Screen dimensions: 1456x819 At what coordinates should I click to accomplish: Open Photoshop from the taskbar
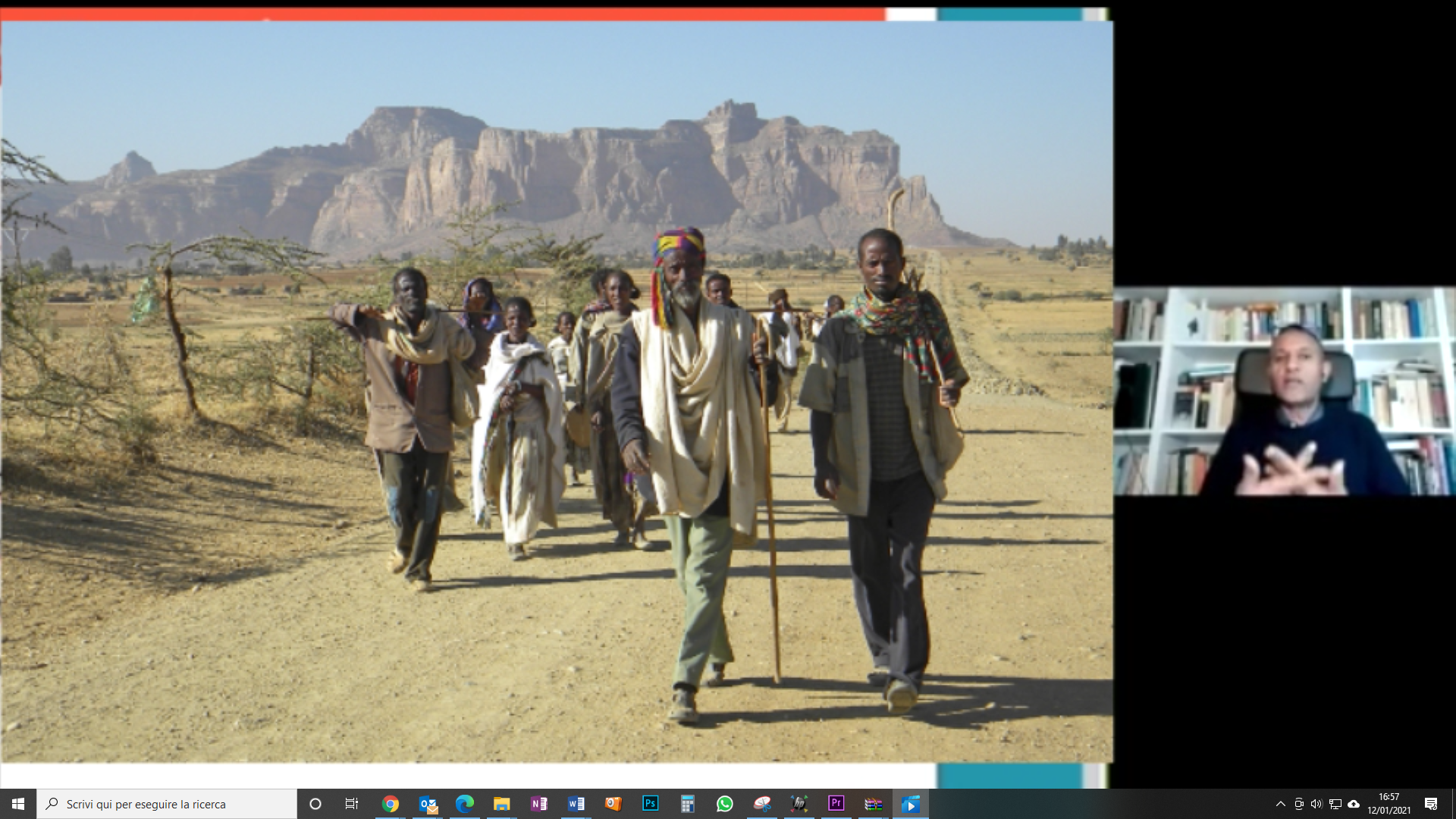(x=651, y=804)
